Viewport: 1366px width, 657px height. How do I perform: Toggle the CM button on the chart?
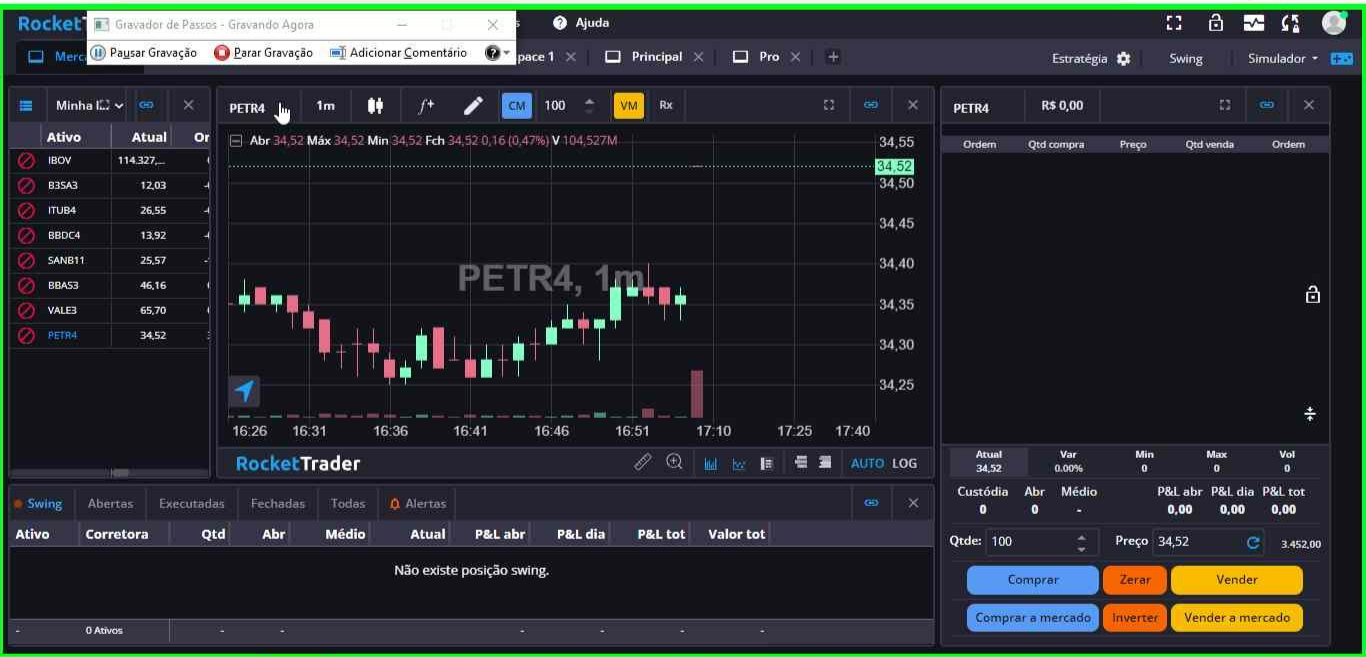[x=517, y=106]
